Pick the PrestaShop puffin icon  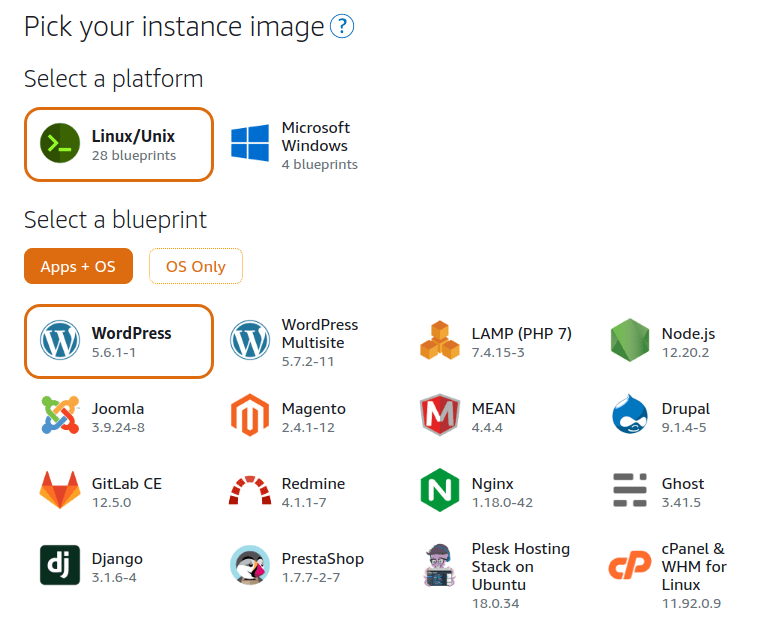pyautogui.click(x=250, y=565)
